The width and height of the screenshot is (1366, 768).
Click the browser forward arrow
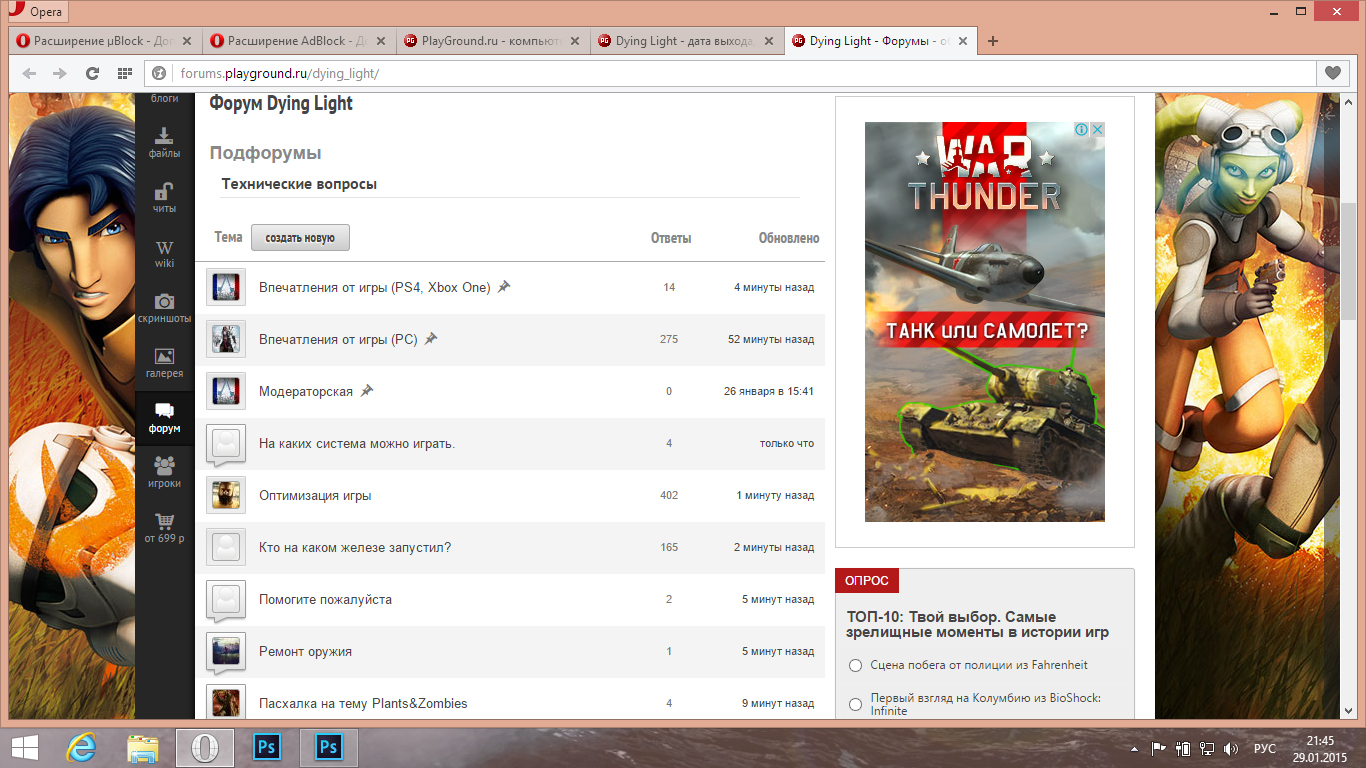59,73
